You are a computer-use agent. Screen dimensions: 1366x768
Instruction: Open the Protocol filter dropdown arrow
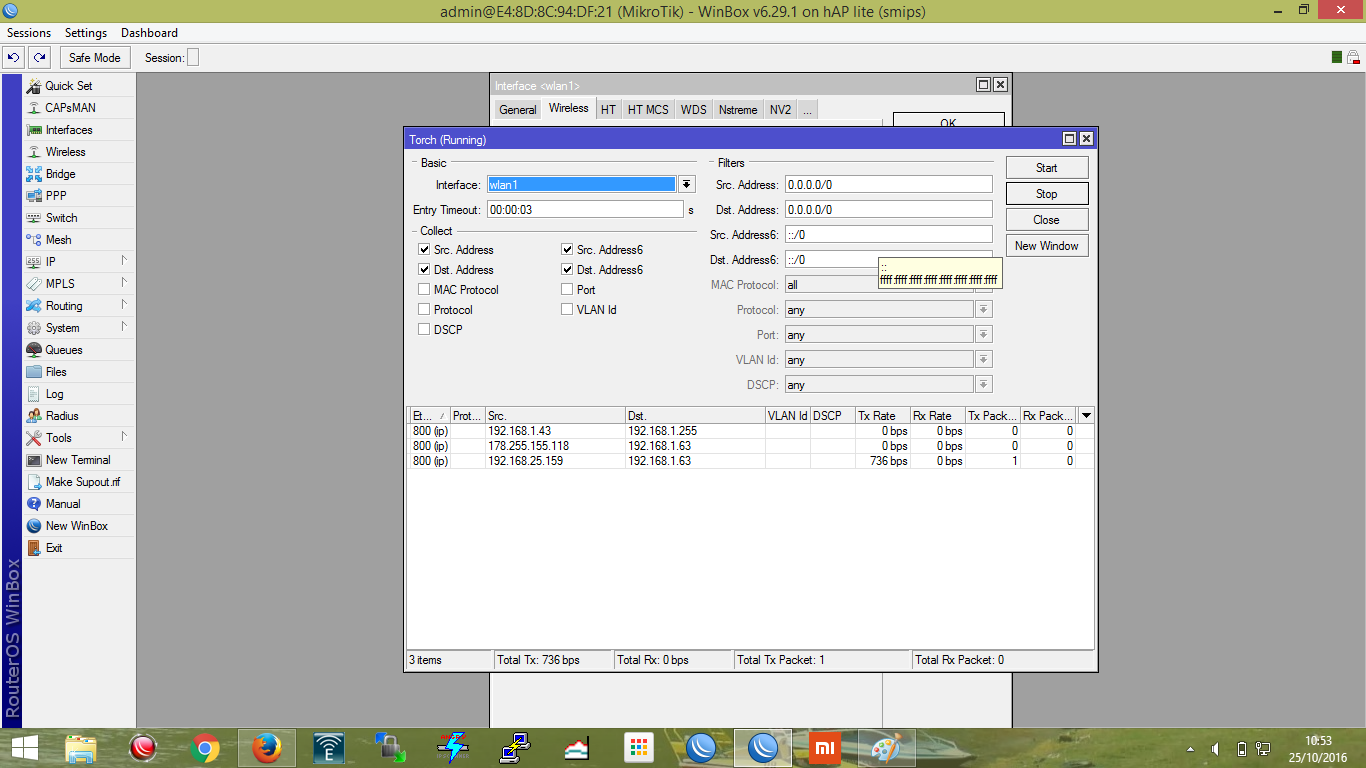click(984, 310)
